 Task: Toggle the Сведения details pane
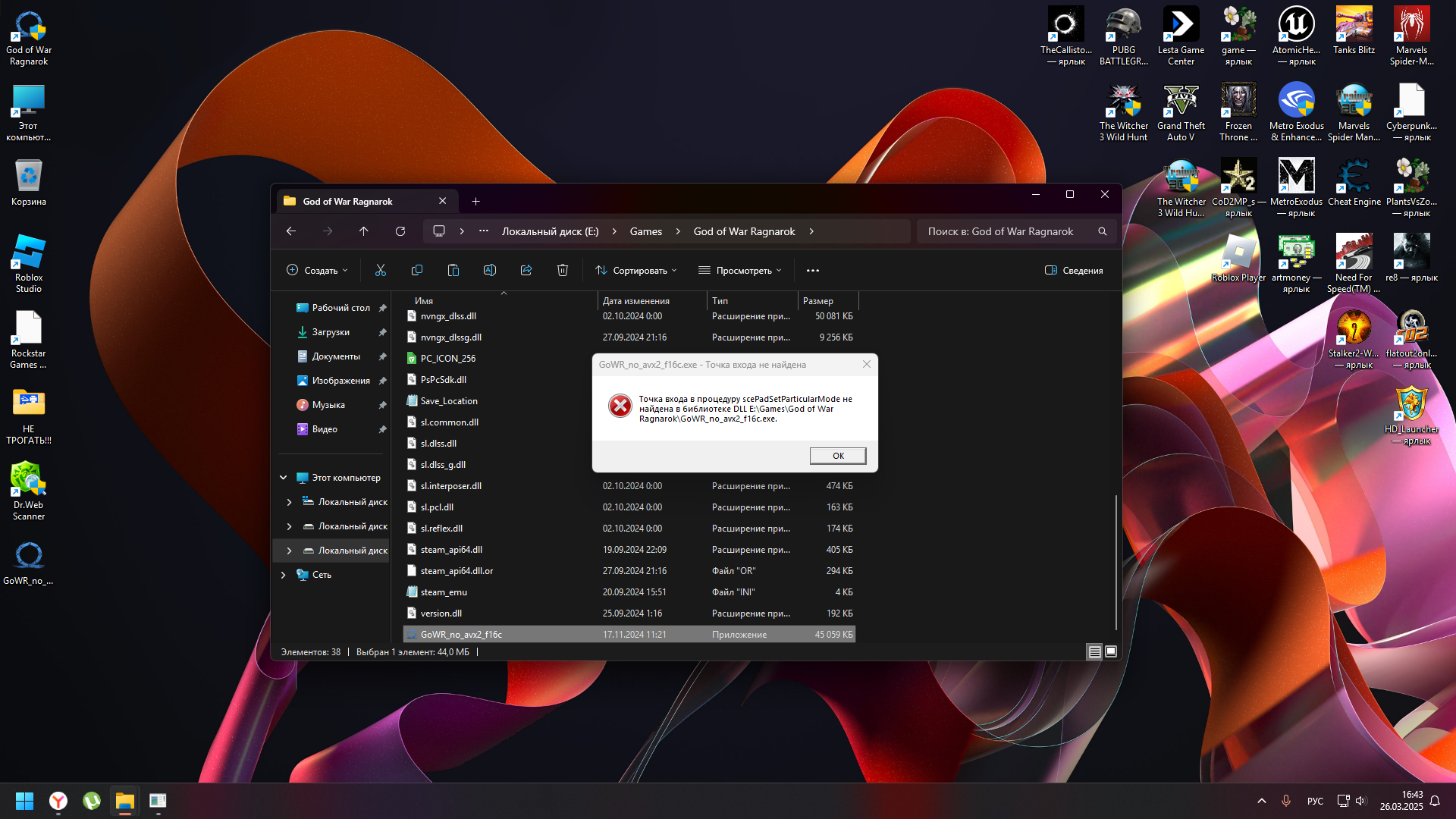tap(1074, 270)
